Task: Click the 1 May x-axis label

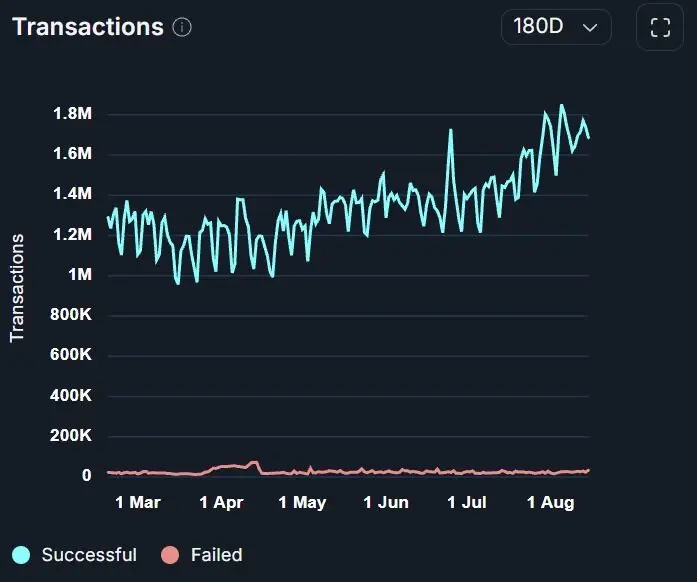Action: 302,502
